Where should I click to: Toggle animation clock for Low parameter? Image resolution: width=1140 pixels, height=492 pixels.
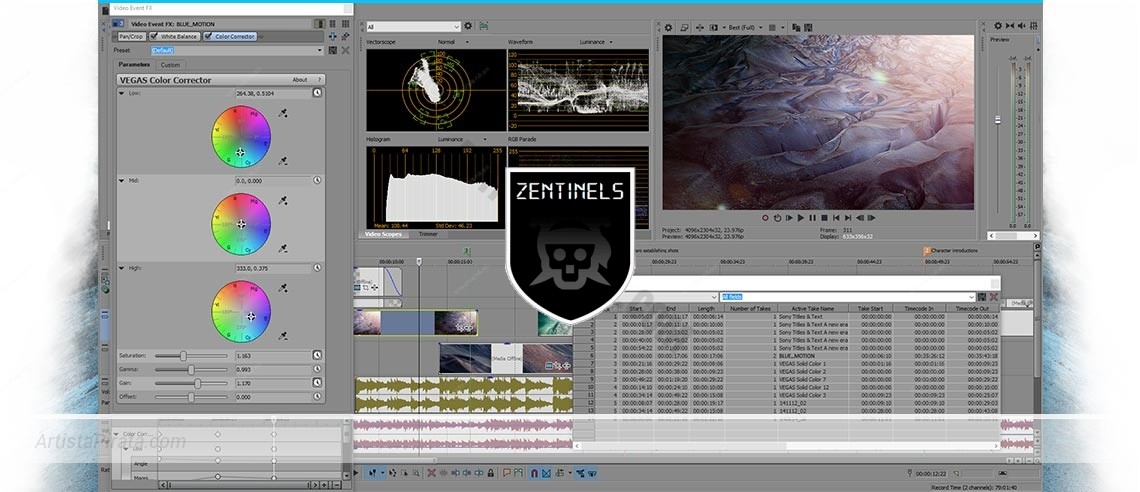tap(317, 93)
